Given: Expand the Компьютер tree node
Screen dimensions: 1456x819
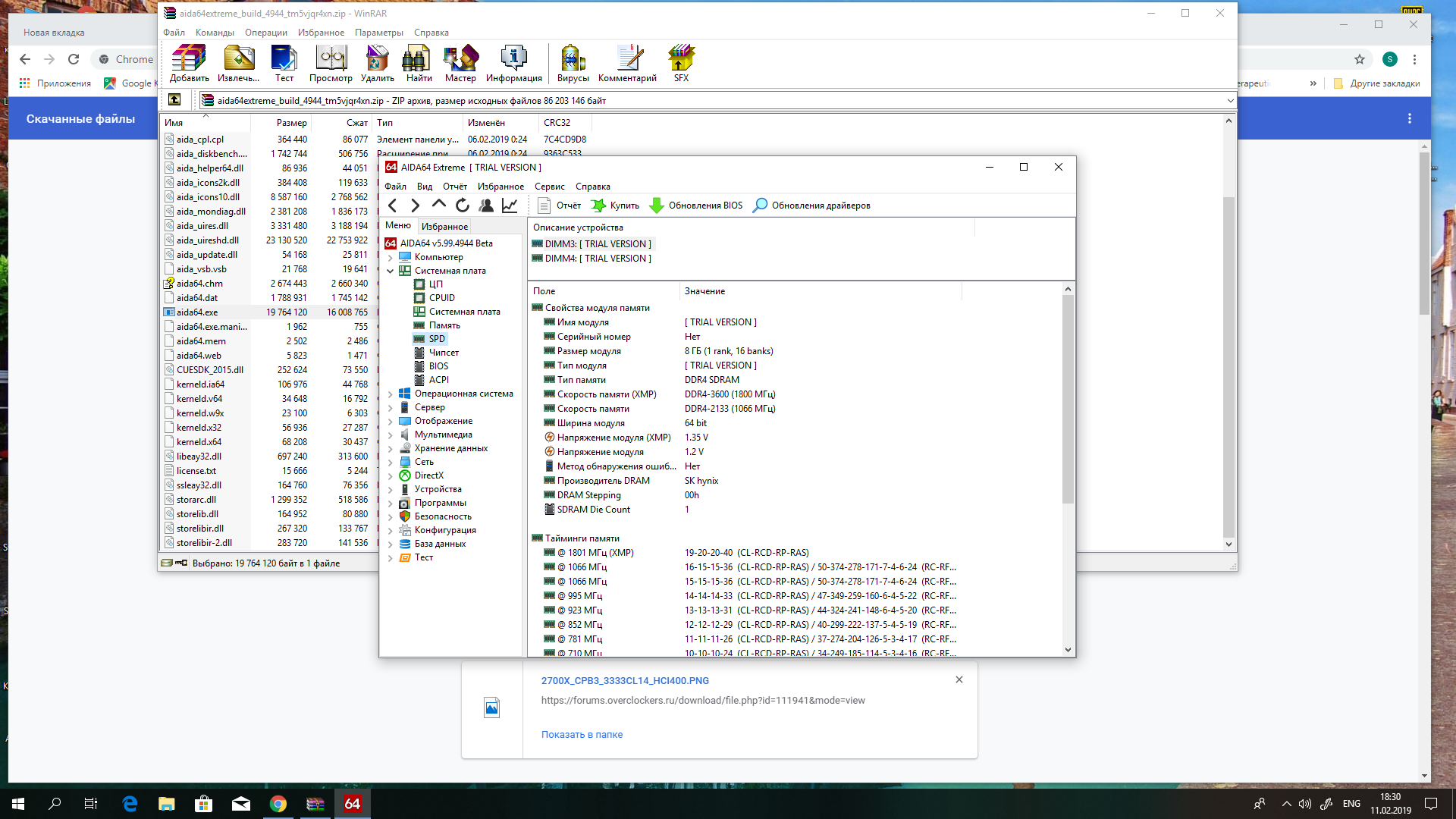Looking at the screenshot, I should coord(391,257).
